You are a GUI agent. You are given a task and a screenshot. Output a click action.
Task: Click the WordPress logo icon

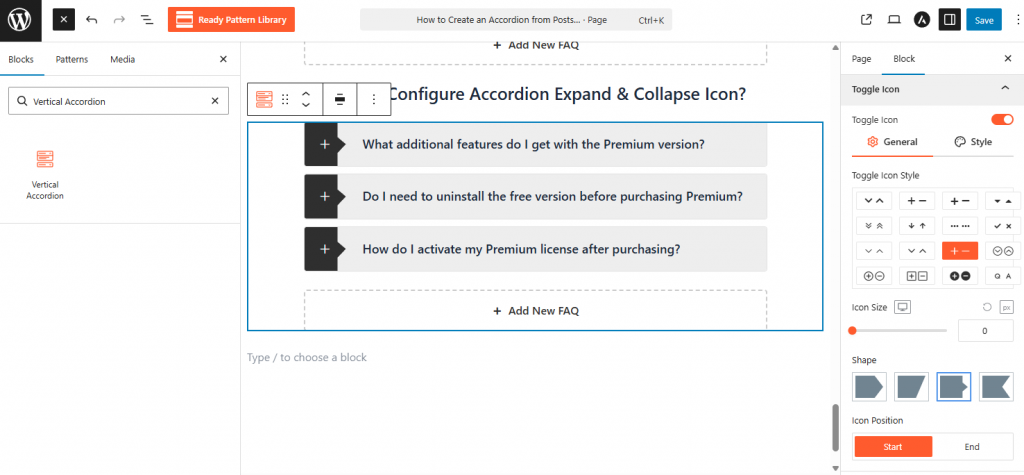20,20
